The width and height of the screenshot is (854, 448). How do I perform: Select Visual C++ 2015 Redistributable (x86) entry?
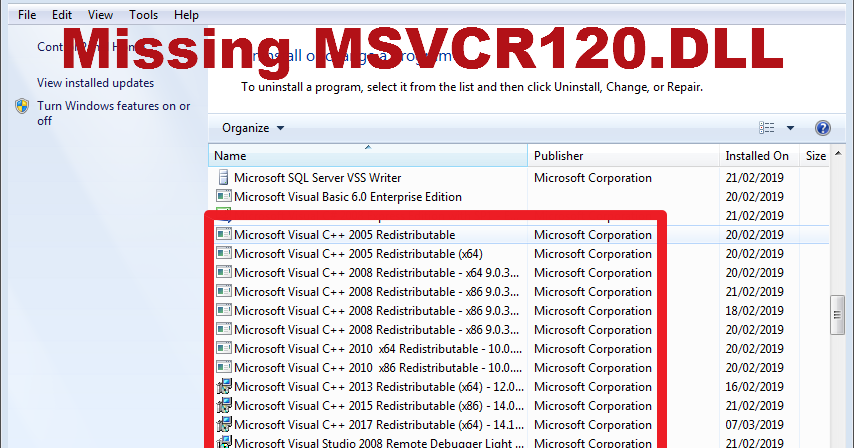(x=379, y=406)
